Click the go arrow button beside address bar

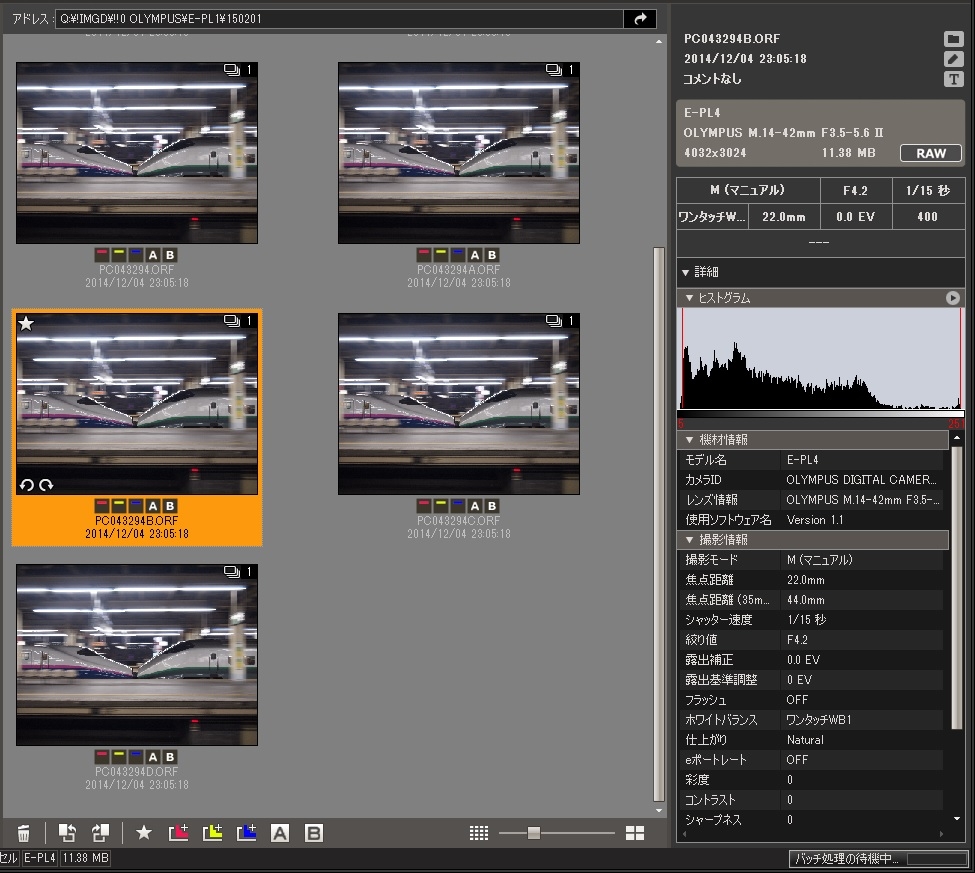click(x=639, y=19)
